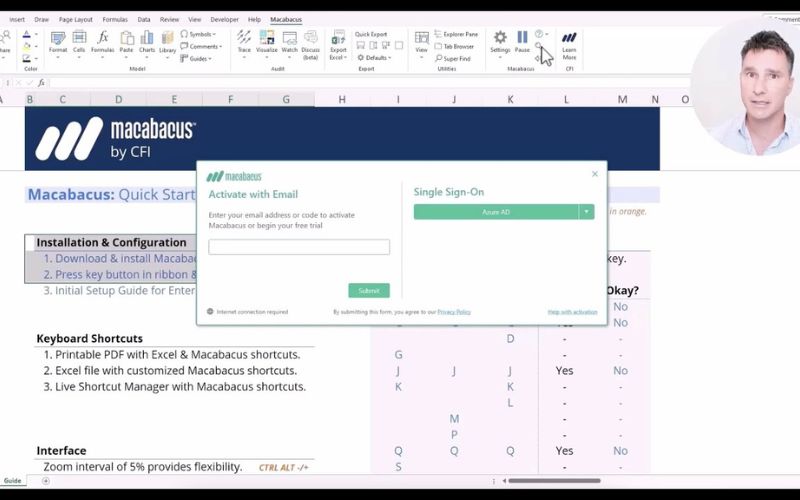800x500 pixels.
Task: Expand the Guides dropdown
Action: coord(196,59)
